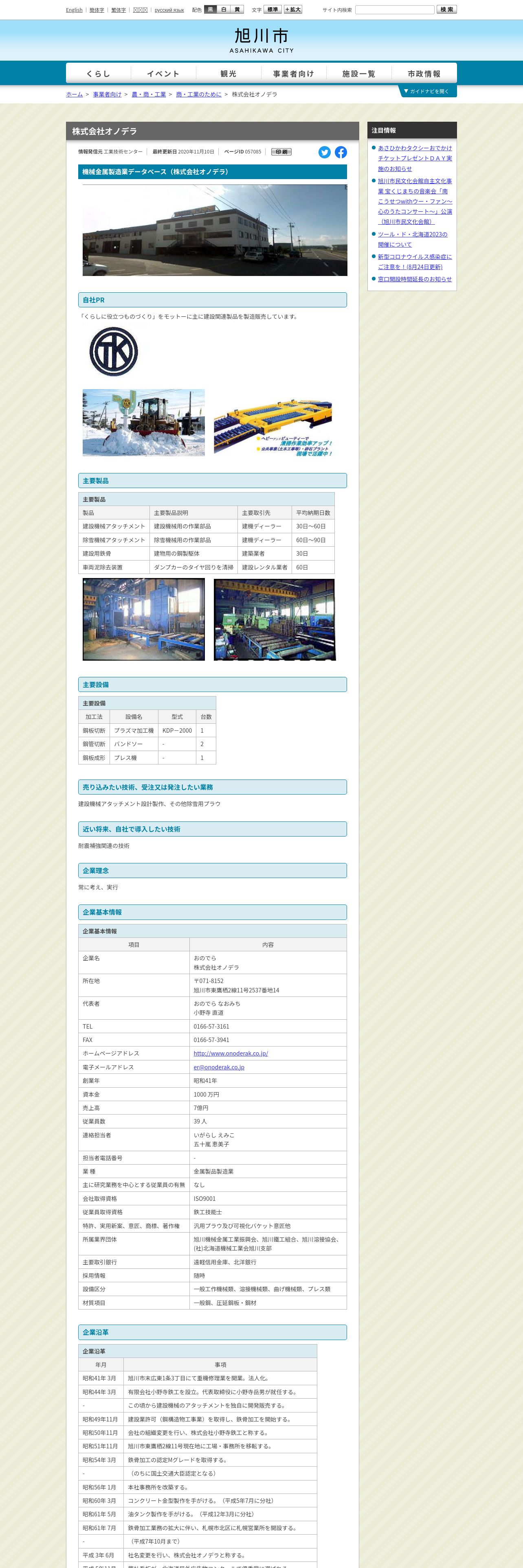Select 建設機械アタッチメント product cell
This screenshot has height=1568, width=523.
coord(114,526)
